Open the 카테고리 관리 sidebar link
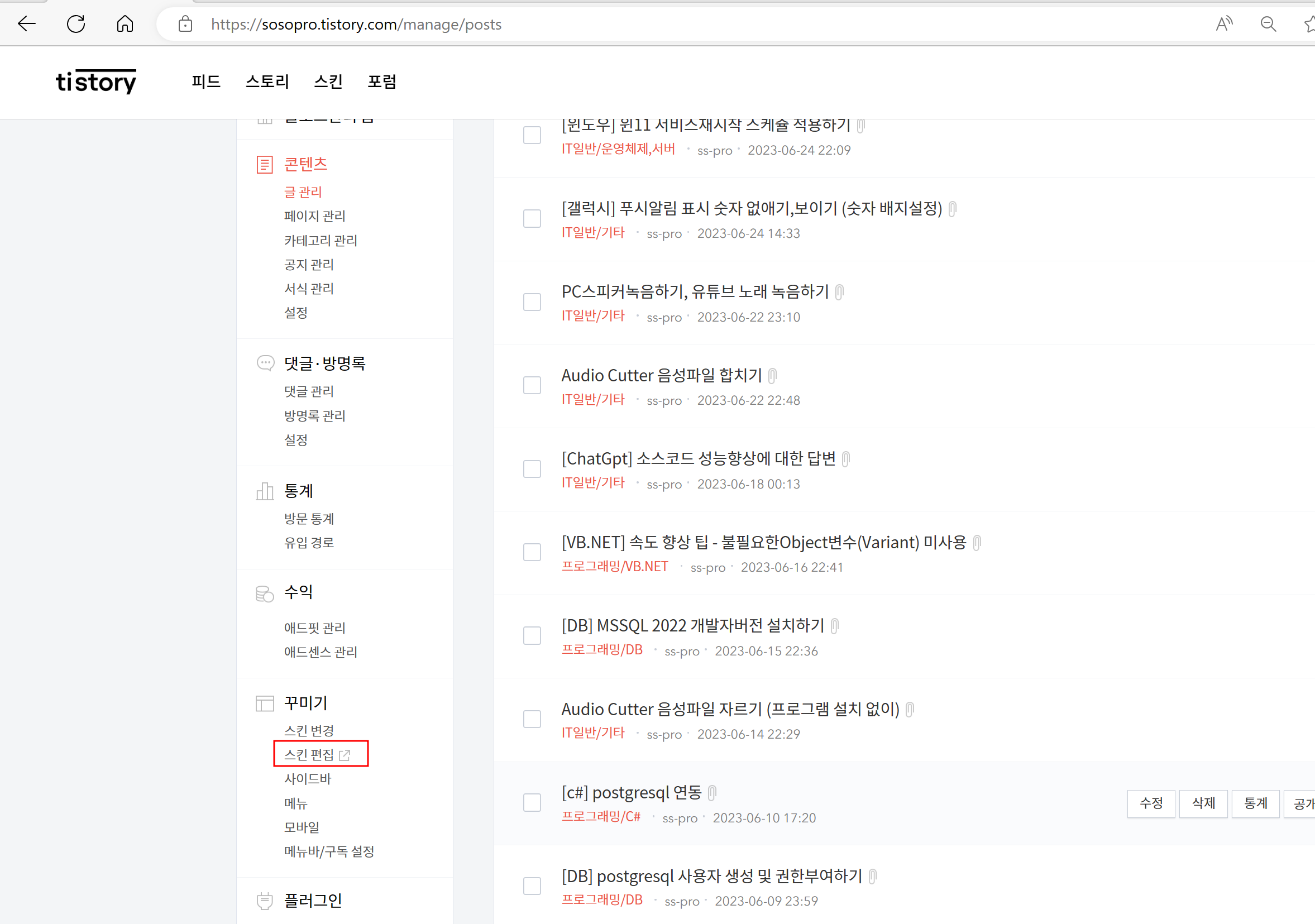The width and height of the screenshot is (1315, 924). [320, 241]
